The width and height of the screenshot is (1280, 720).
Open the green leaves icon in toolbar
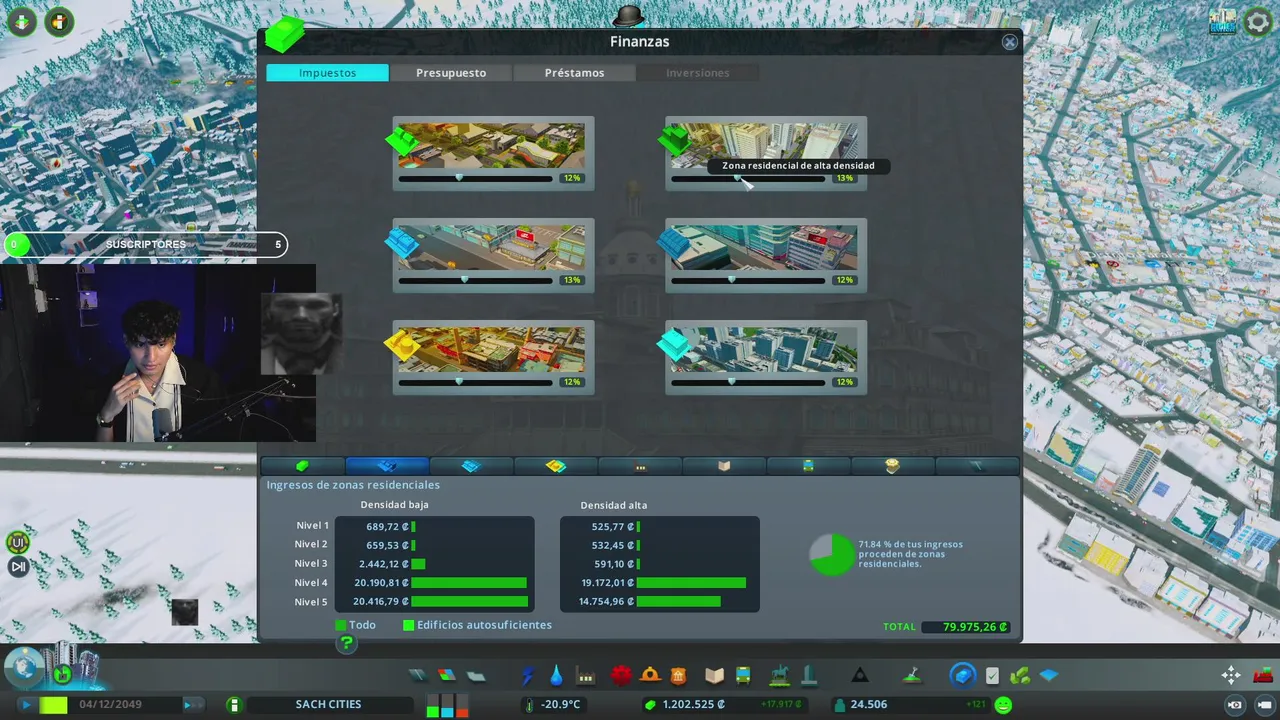coord(1020,676)
